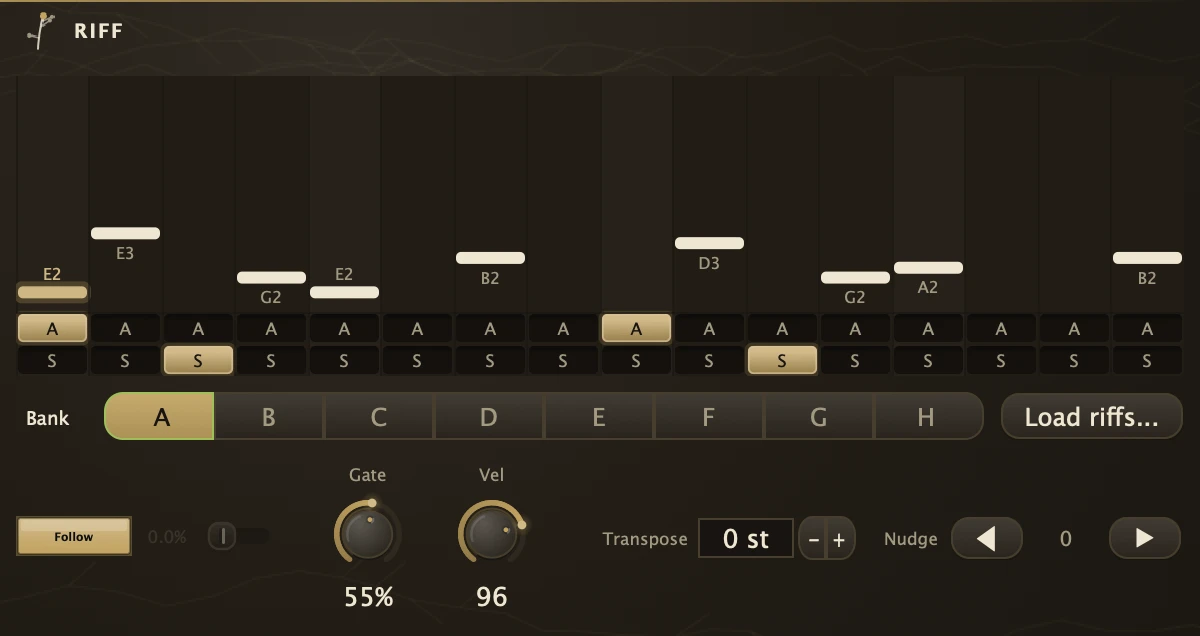Disable the highlighted A toggle on step 9

[636, 329]
